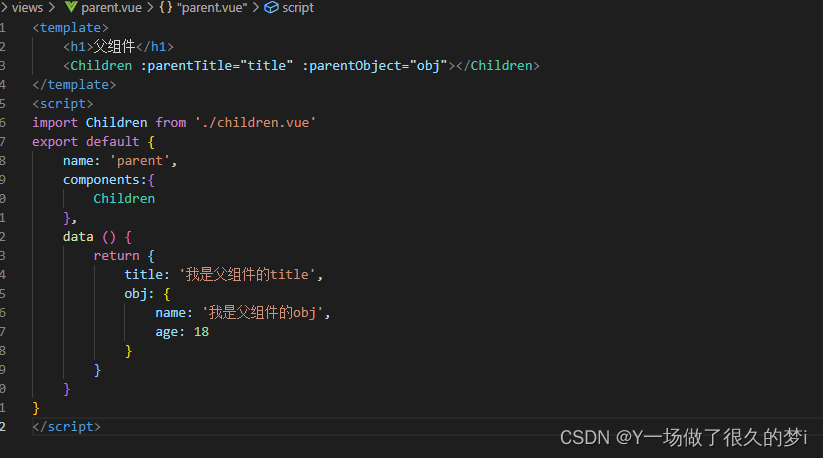This screenshot has width=823, height=458.
Task: Click the from keyword in import line
Action: [x=171, y=123]
